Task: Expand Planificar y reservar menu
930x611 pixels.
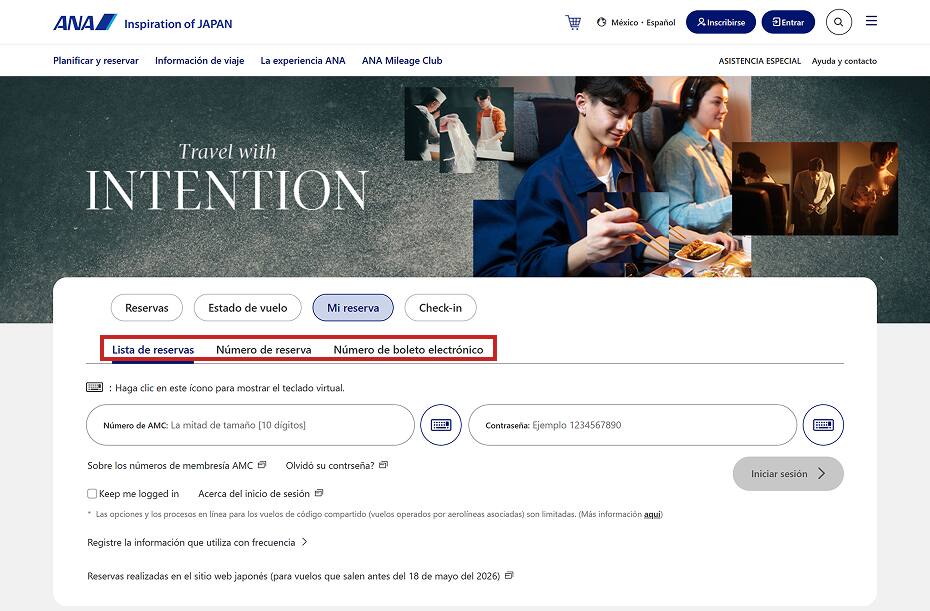Action: point(96,61)
